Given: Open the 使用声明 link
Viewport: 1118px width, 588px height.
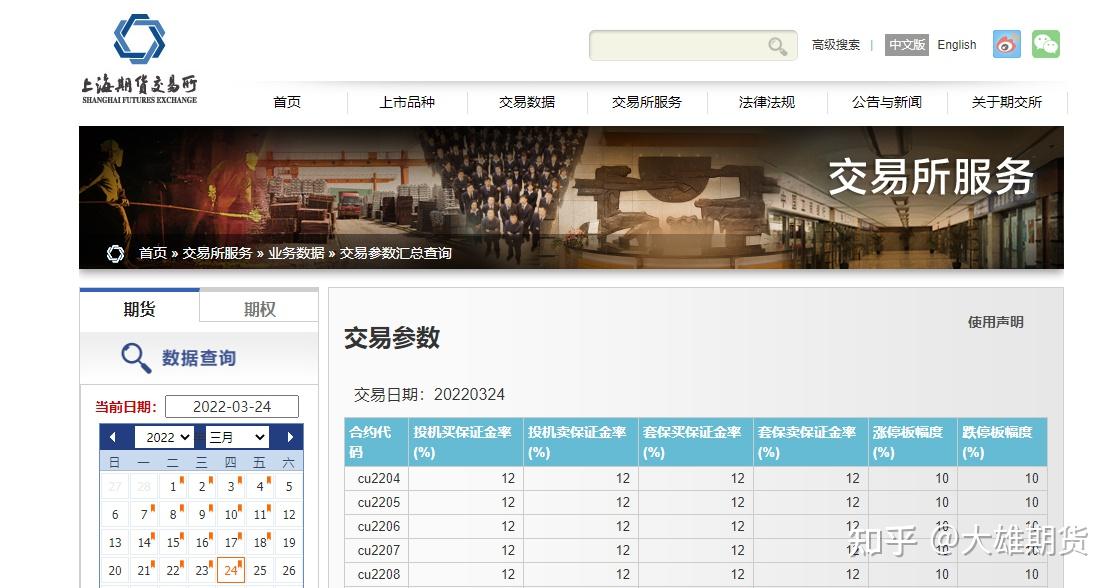Looking at the screenshot, I should coord(995,322).
